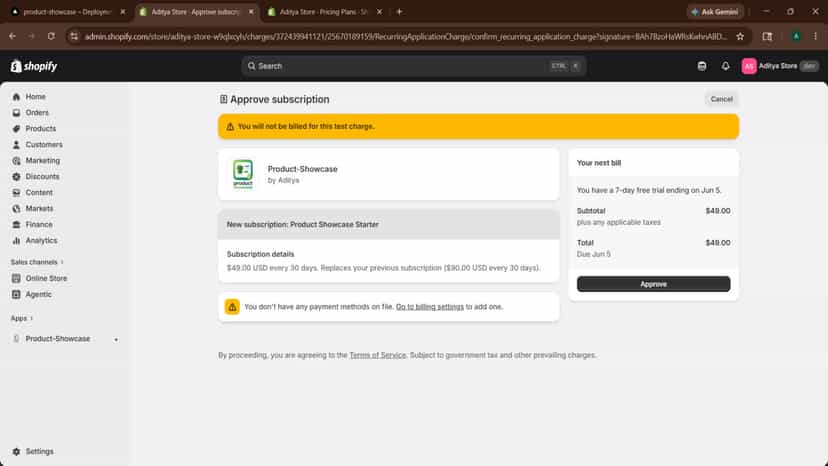Open the Finance sidebar icon
828x466 pixels.
[16, 225]
